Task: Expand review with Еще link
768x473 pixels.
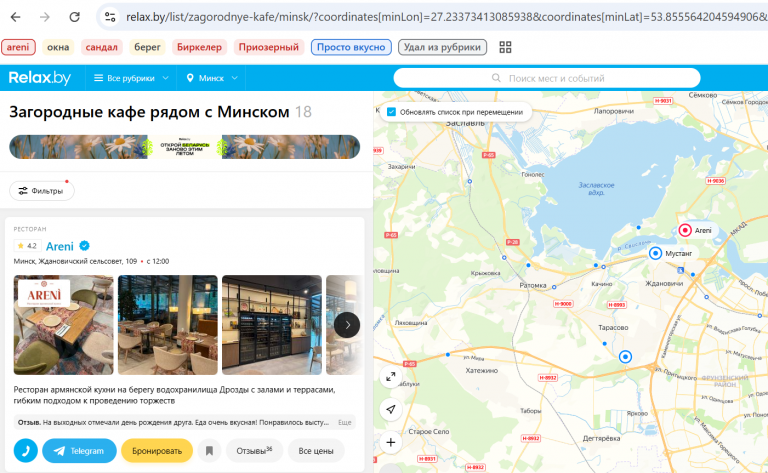Action: pyautogui.click(x=344, y=422)
